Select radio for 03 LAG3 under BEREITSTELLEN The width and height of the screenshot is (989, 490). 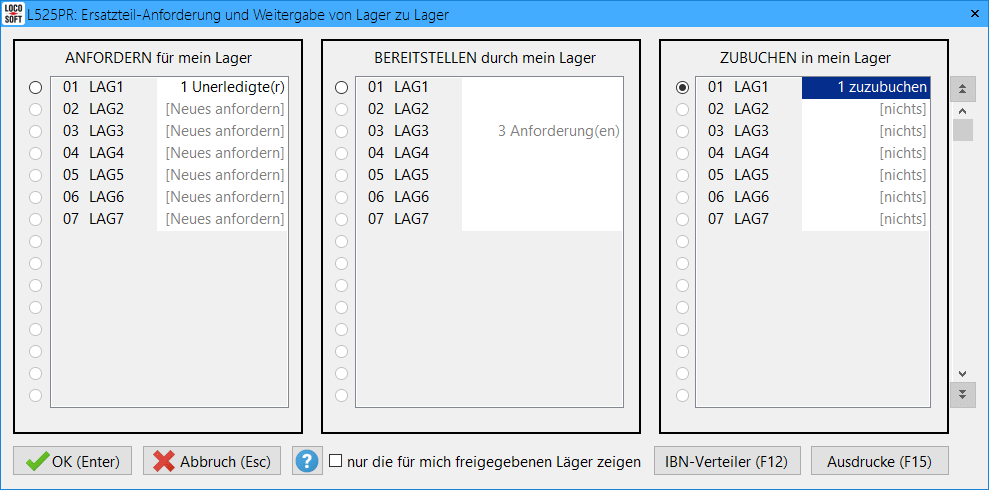(x=341, y=132)
